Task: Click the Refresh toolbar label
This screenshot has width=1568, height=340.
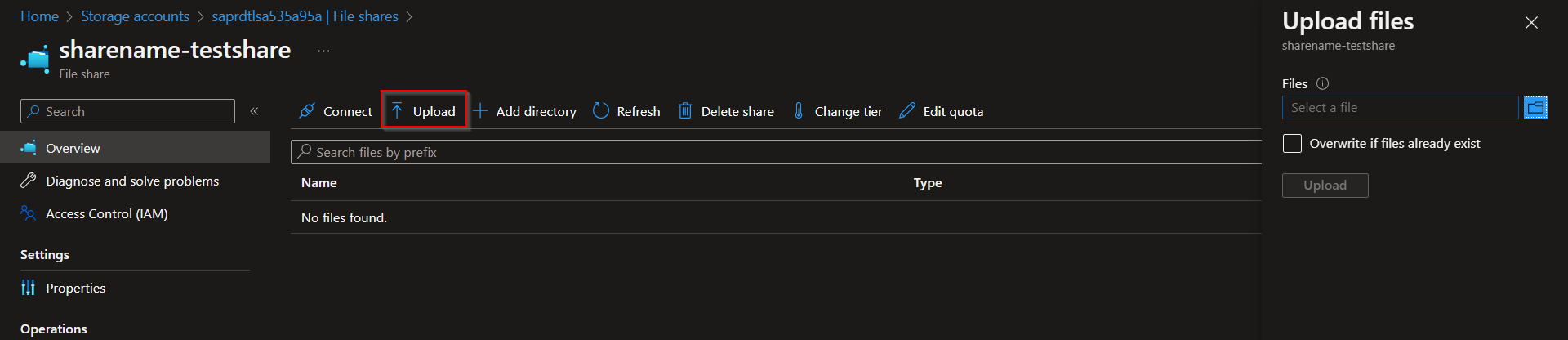Action: [x=639, y=111]
